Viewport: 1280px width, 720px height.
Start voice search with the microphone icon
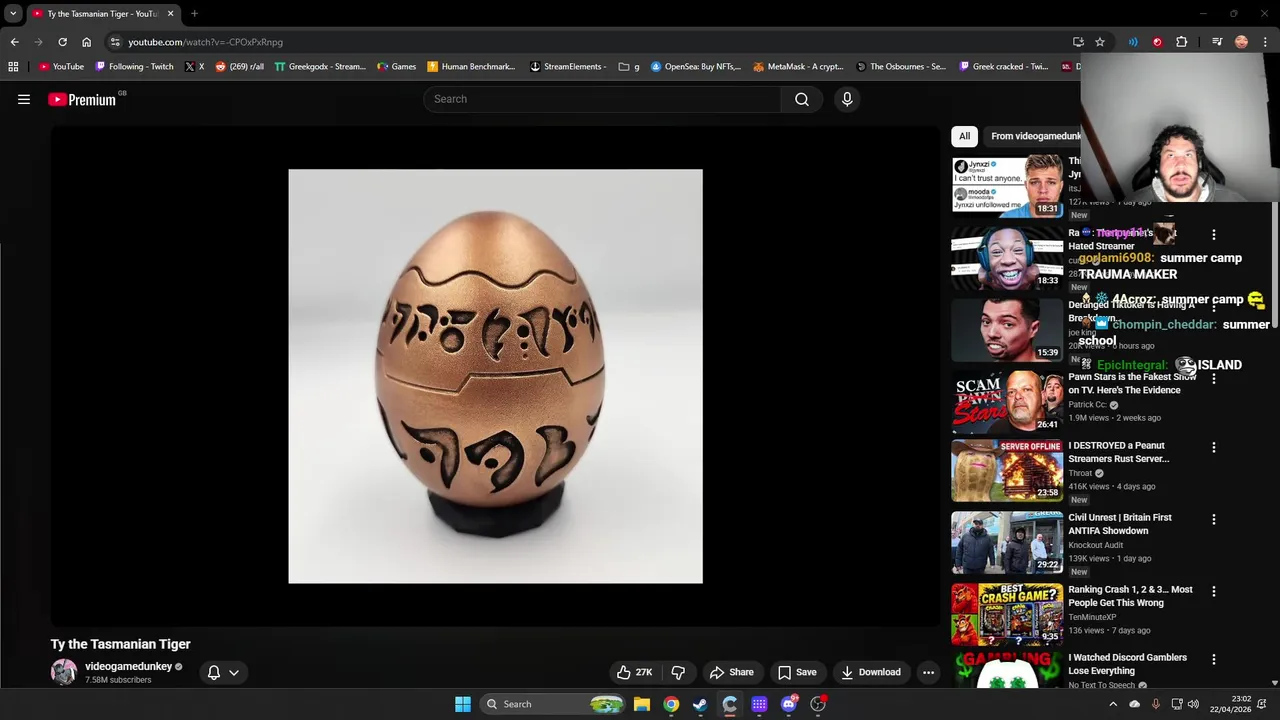coord(847,99)
